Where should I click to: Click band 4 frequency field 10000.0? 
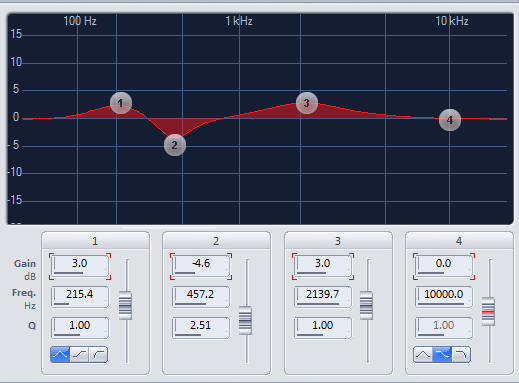point(444,296)
